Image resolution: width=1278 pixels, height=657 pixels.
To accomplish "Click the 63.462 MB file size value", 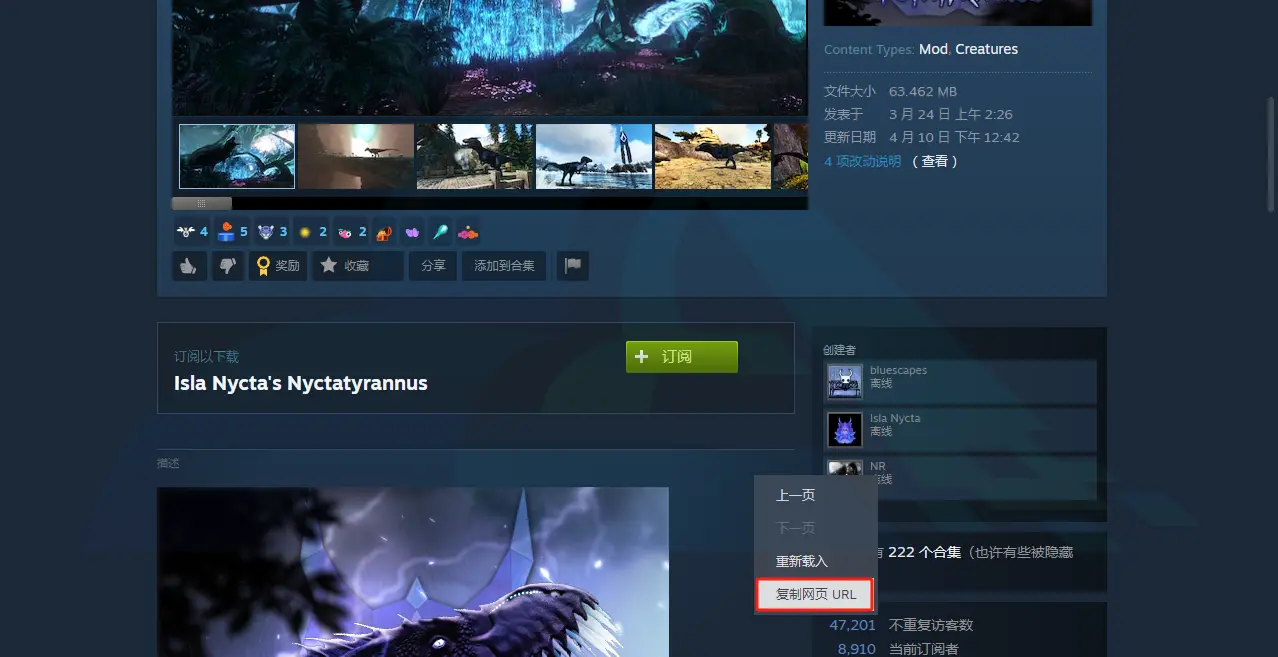I will 923,91.
